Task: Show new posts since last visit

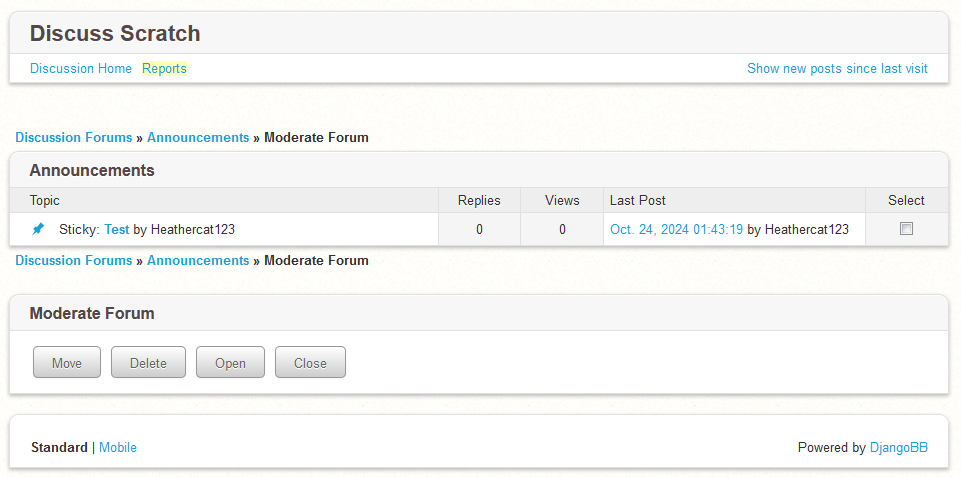Action: 837,69
